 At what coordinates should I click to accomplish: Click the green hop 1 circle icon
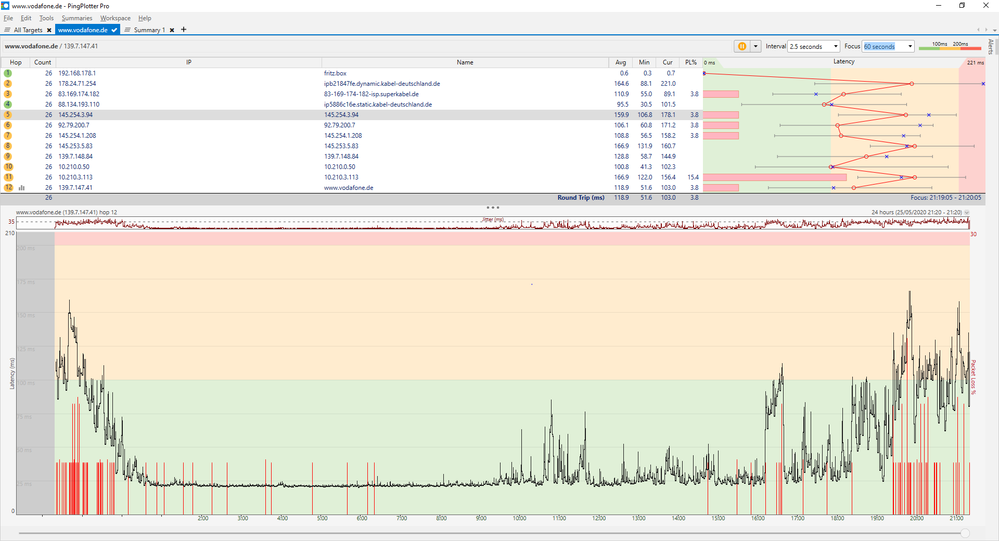[x=7, y=73]
